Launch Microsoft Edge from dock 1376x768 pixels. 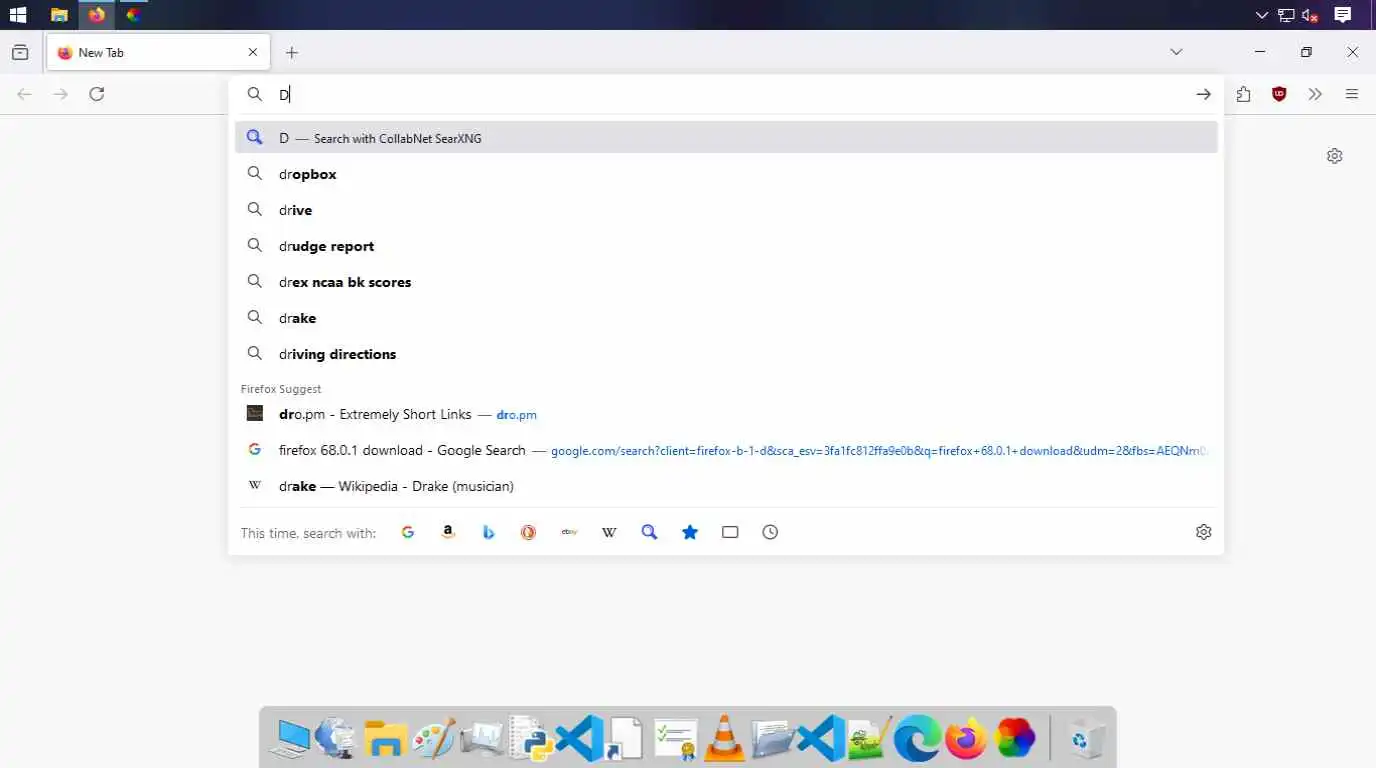(917, 739)
